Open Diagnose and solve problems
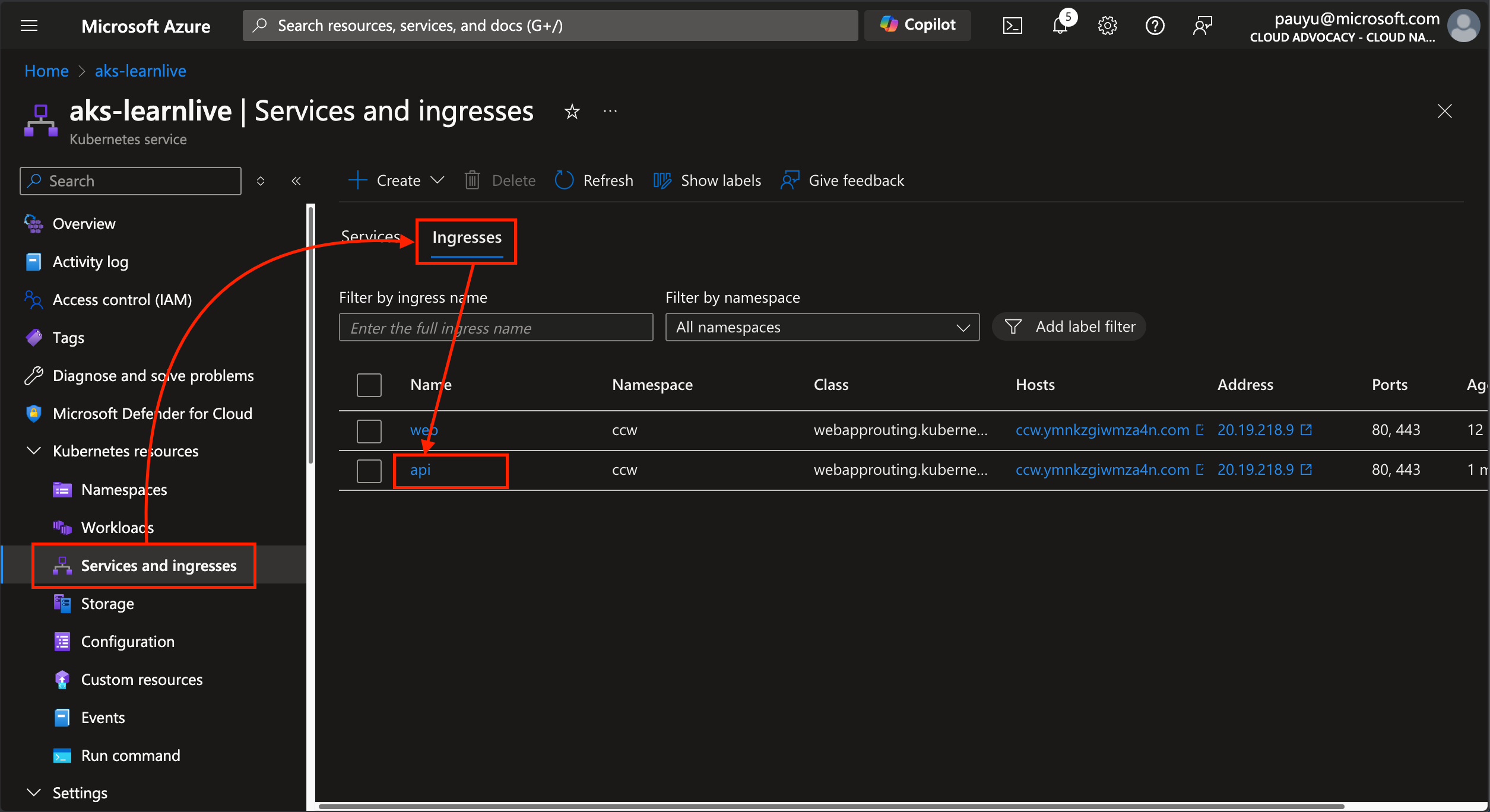The image size is (1490, 812). [x=154, y=376]
